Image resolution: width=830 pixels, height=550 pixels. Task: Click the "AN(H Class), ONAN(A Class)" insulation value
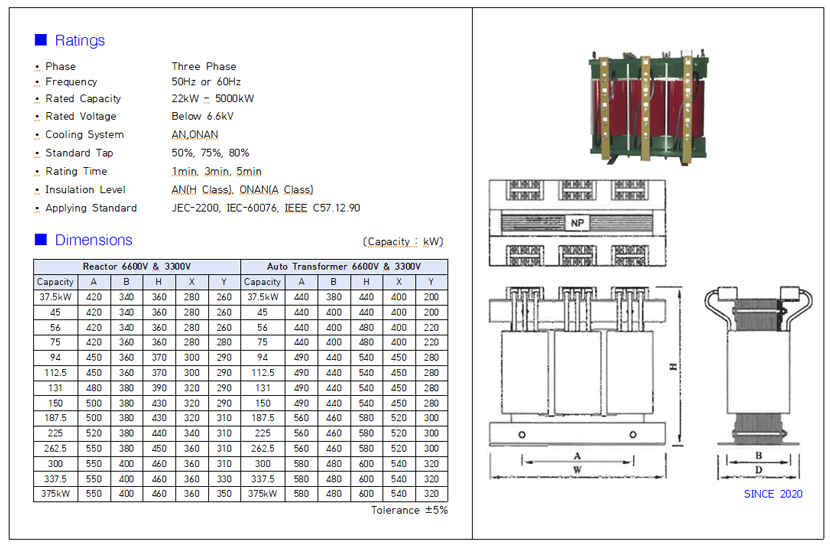click(242, 190)
